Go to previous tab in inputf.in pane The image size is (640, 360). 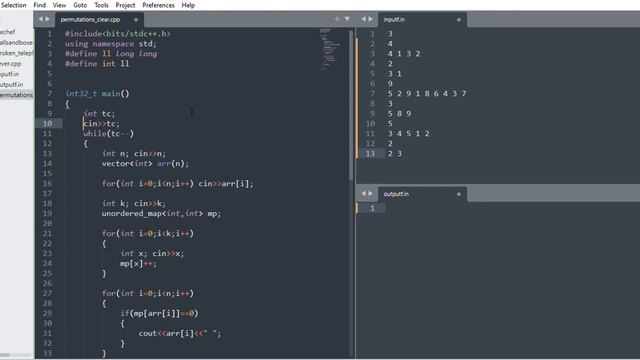point(364,19)
